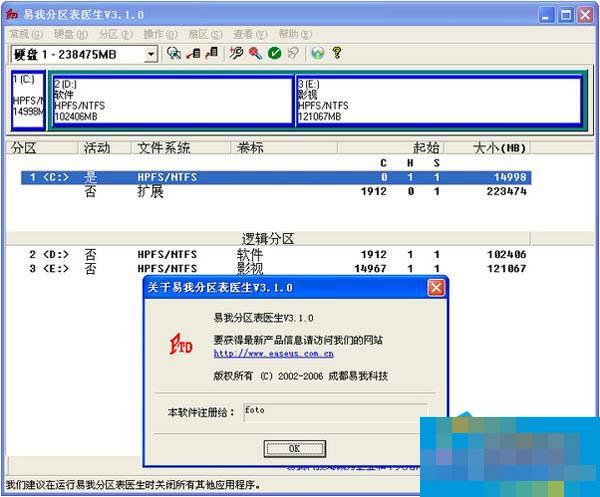
Task: Select the 1 (C:) partition block in disk map
Action: 28,100
